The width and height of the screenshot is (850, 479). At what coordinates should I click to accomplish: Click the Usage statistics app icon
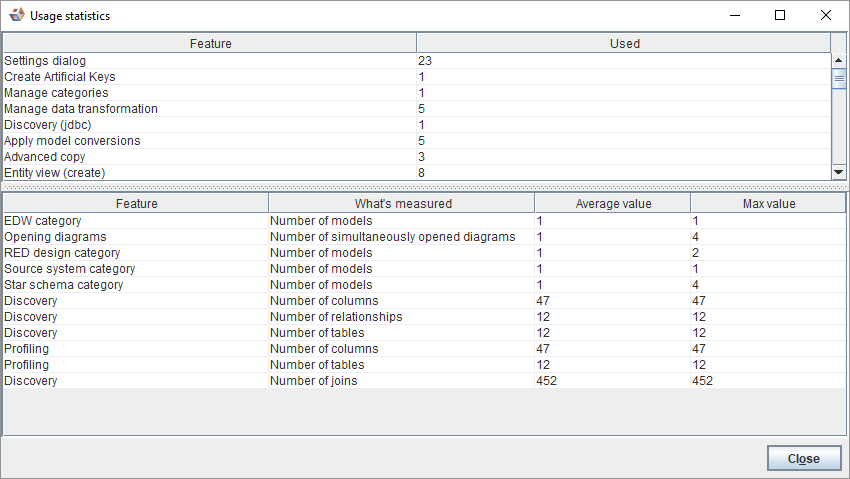16,16
